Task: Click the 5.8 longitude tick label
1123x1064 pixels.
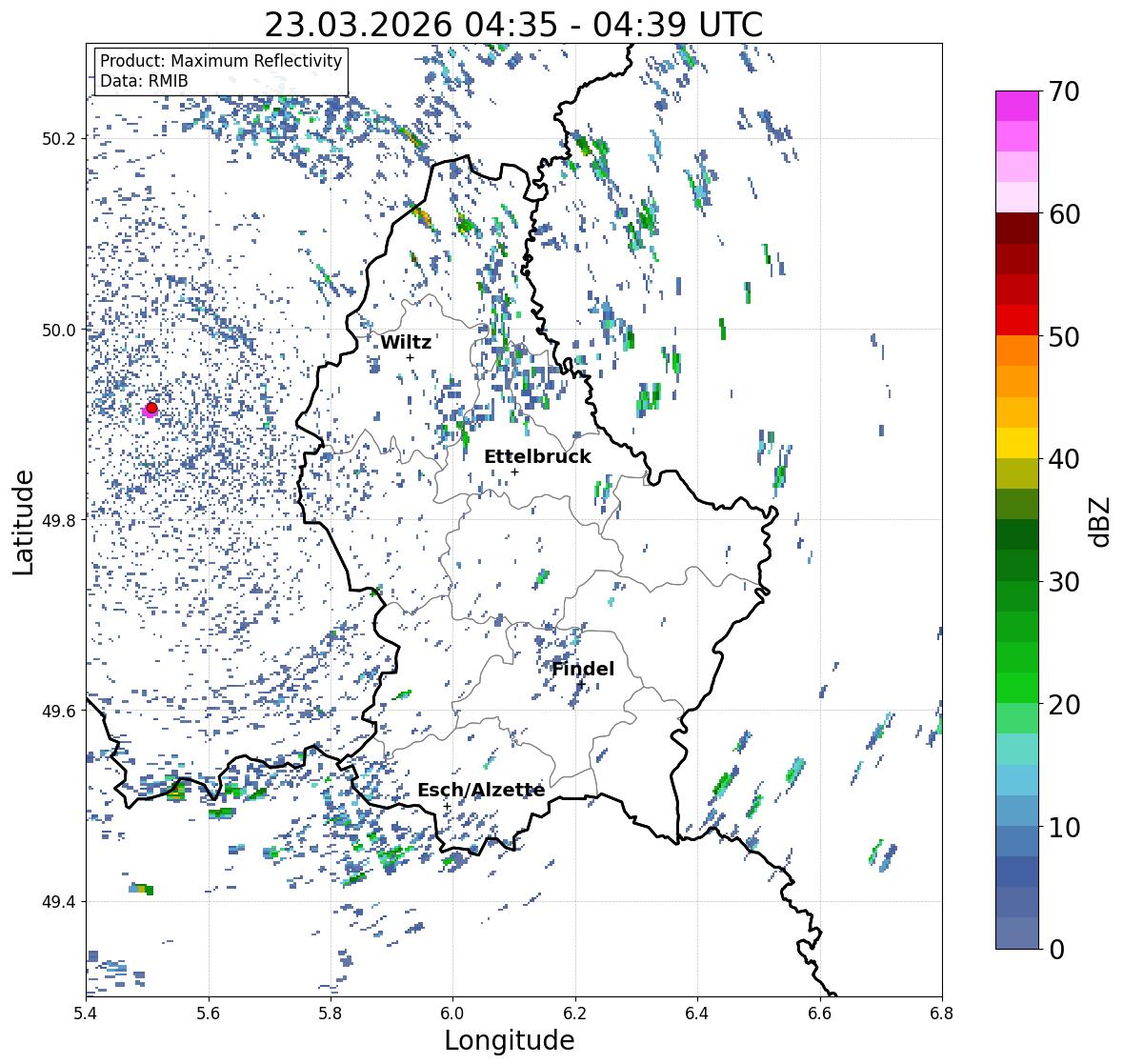Action: (x=331, y=1014)
